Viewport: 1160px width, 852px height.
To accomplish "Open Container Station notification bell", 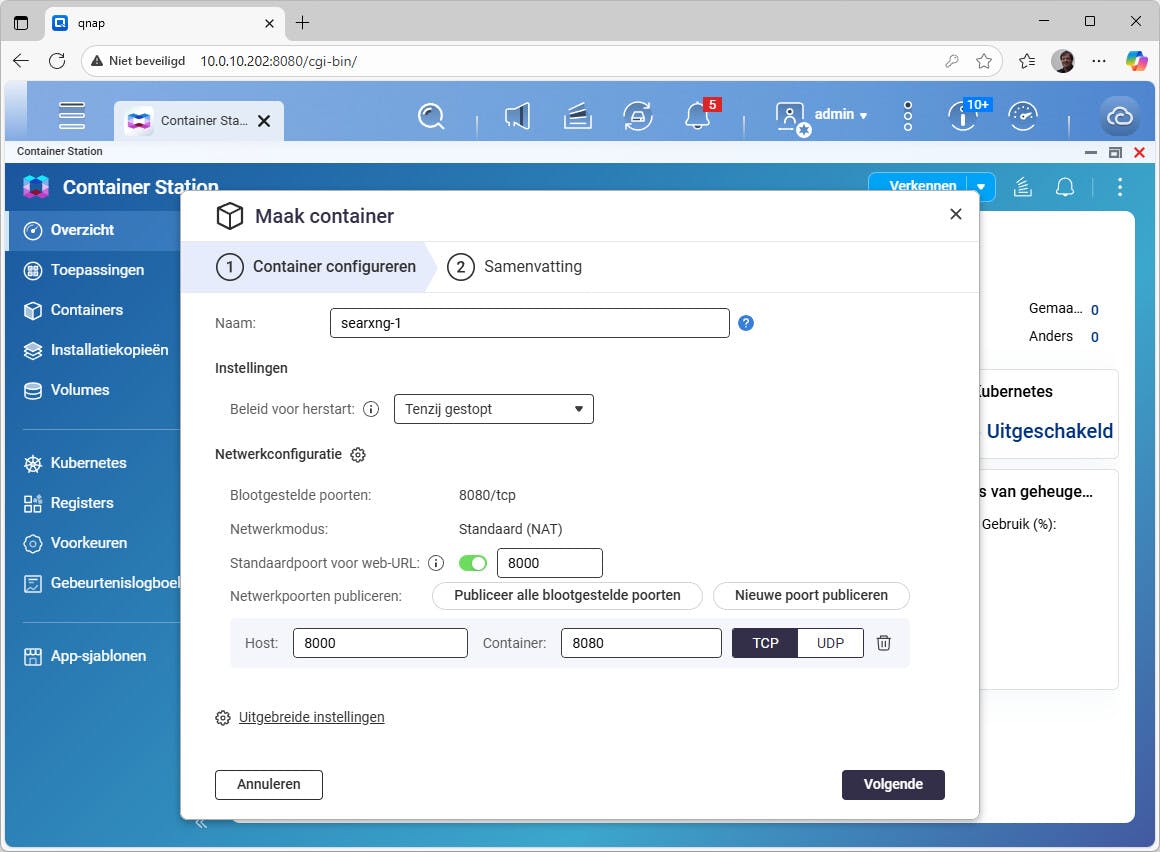I will click(1065, 187).
